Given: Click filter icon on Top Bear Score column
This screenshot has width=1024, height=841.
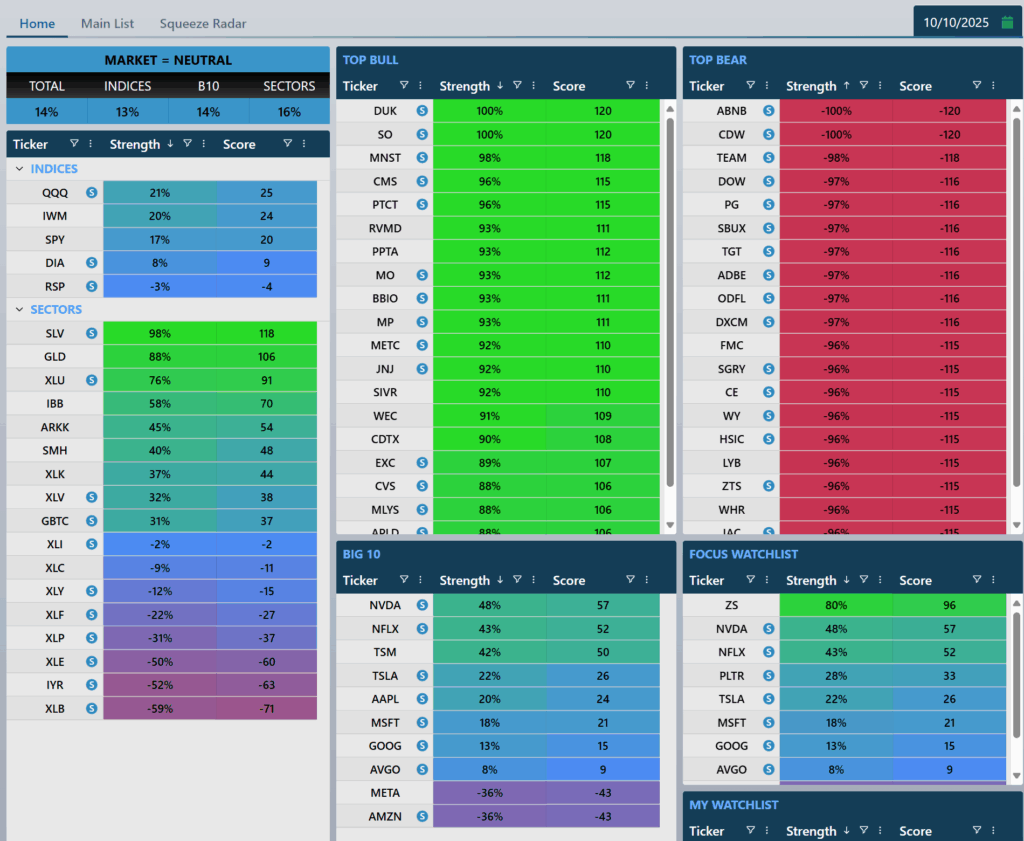Looking at the screenshot, I should click(976, 86).
